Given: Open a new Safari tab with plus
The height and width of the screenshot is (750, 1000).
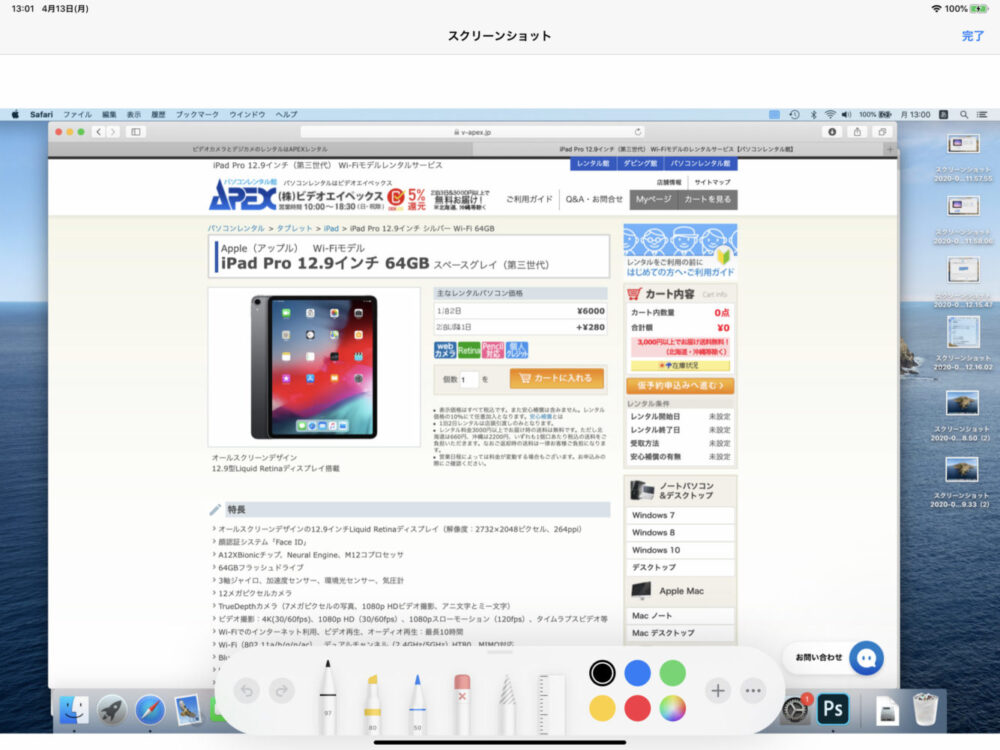Looking at the screenshot, I should tap(890, 149).
